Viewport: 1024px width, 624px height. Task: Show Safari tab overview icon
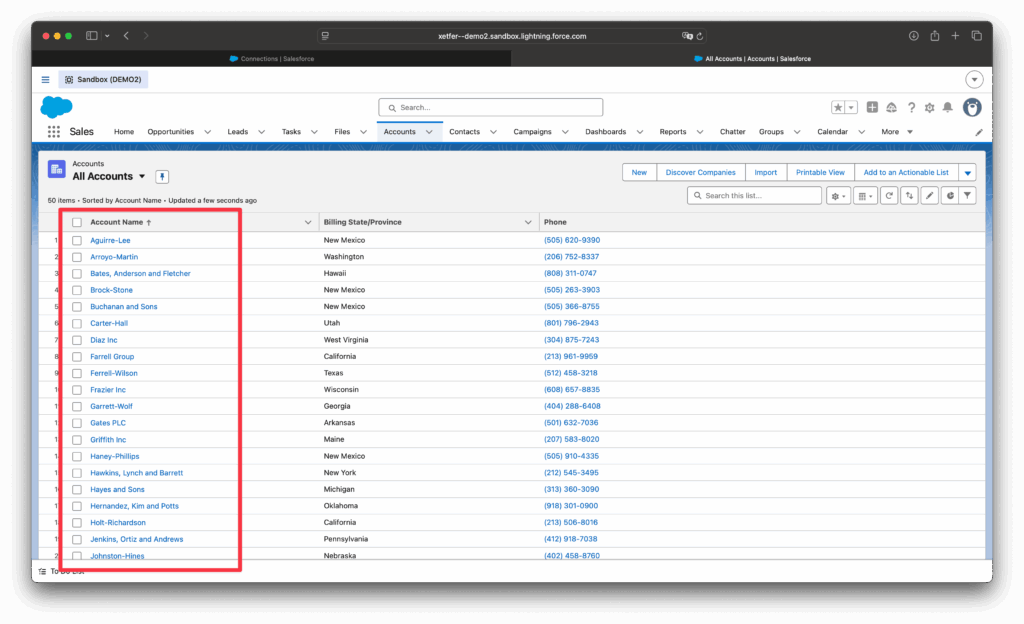(x=976, y=36)
